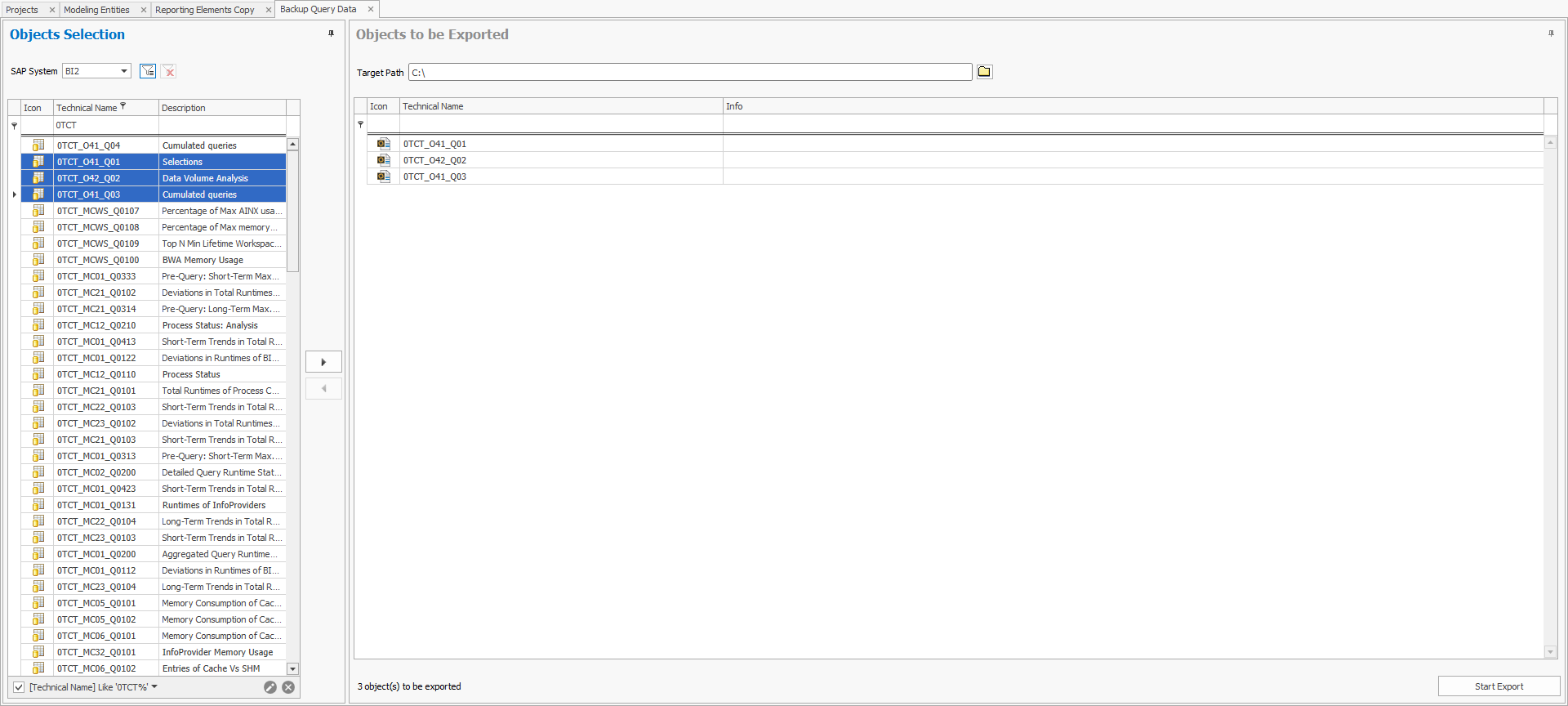This screenshot has width=1568, height=706.
Task: Sort by Description column header
Action: click(x=222, y=108)
